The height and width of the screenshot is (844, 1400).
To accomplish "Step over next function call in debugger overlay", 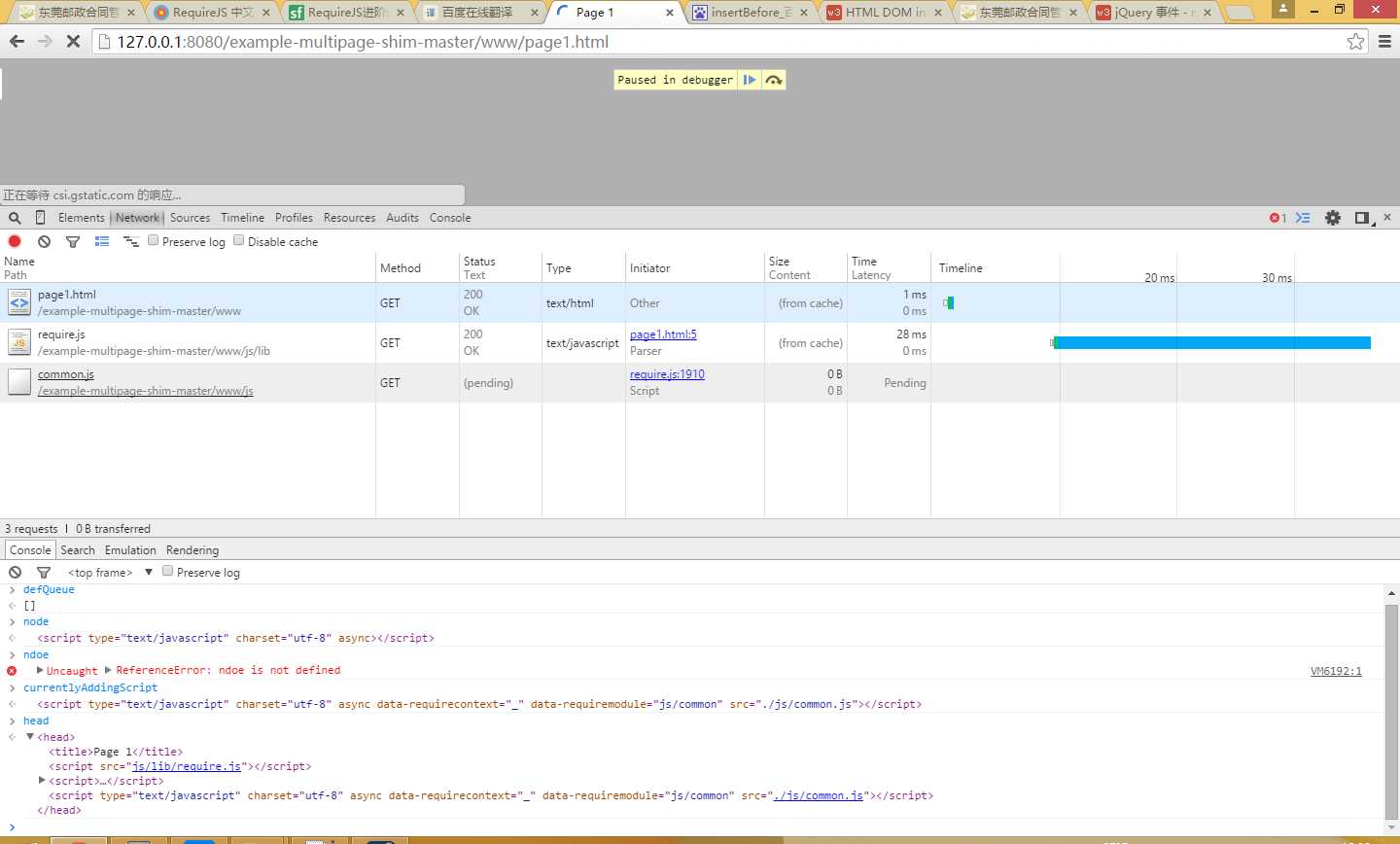I will point(774,80).
